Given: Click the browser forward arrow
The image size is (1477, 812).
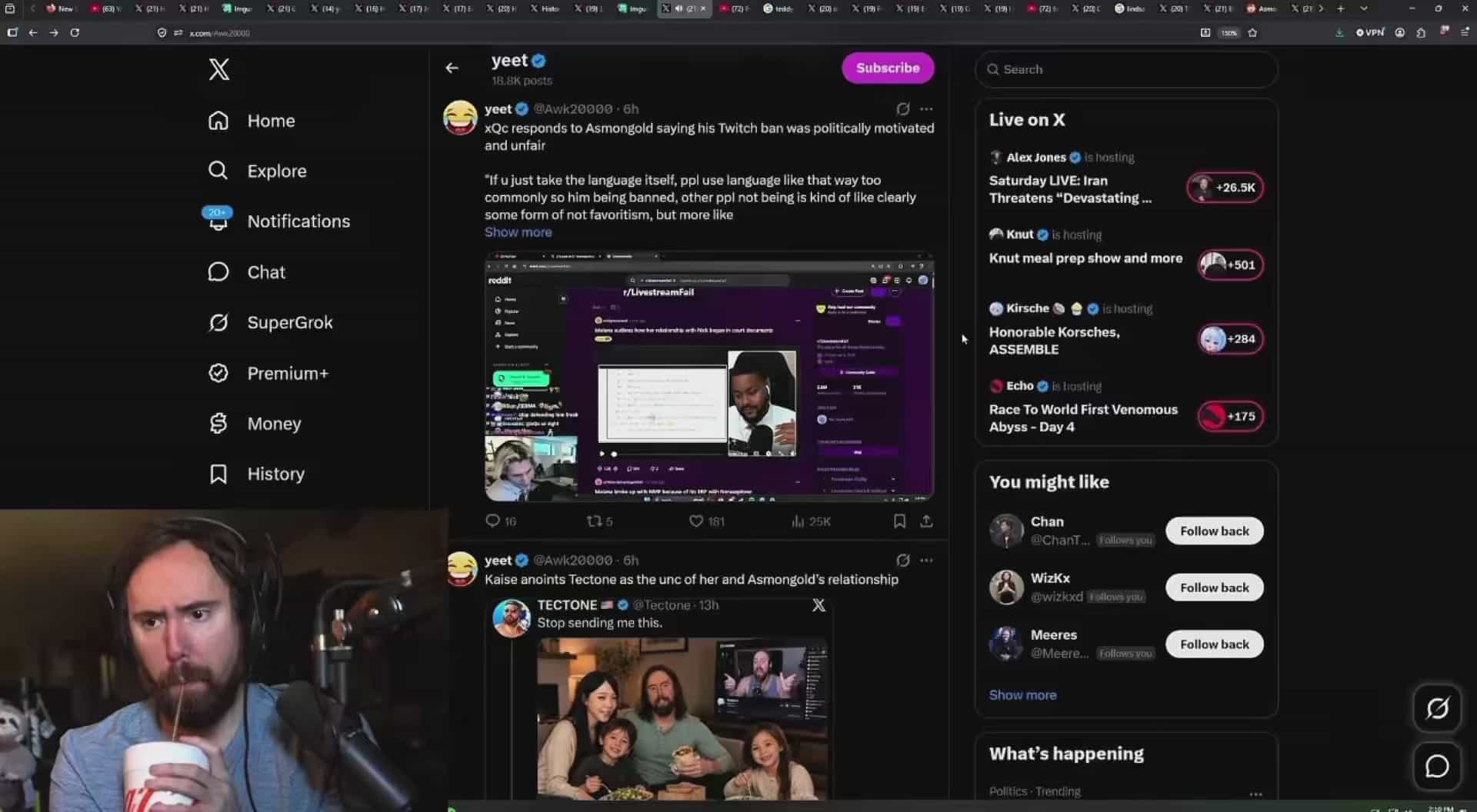Looking at the screenshot, I should click(x=54, y=33).
